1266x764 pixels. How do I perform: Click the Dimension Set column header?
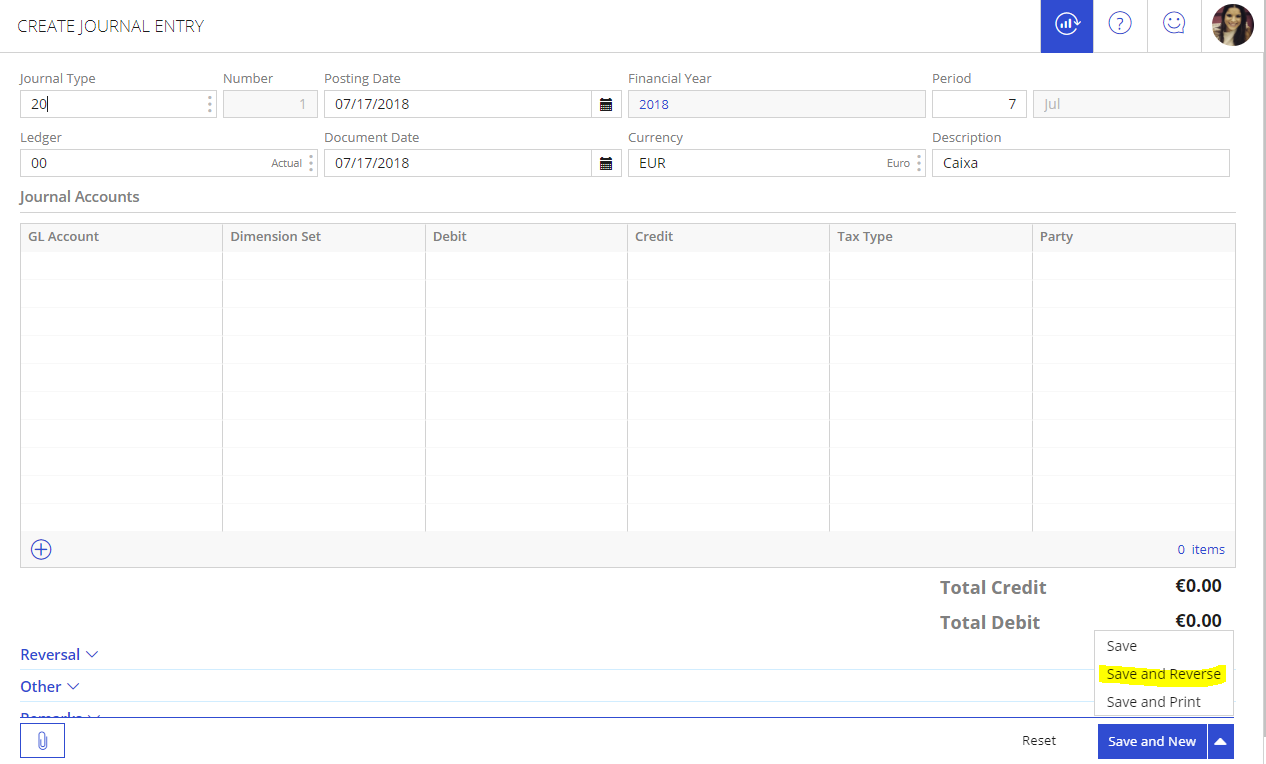click(x=324, y=237)
